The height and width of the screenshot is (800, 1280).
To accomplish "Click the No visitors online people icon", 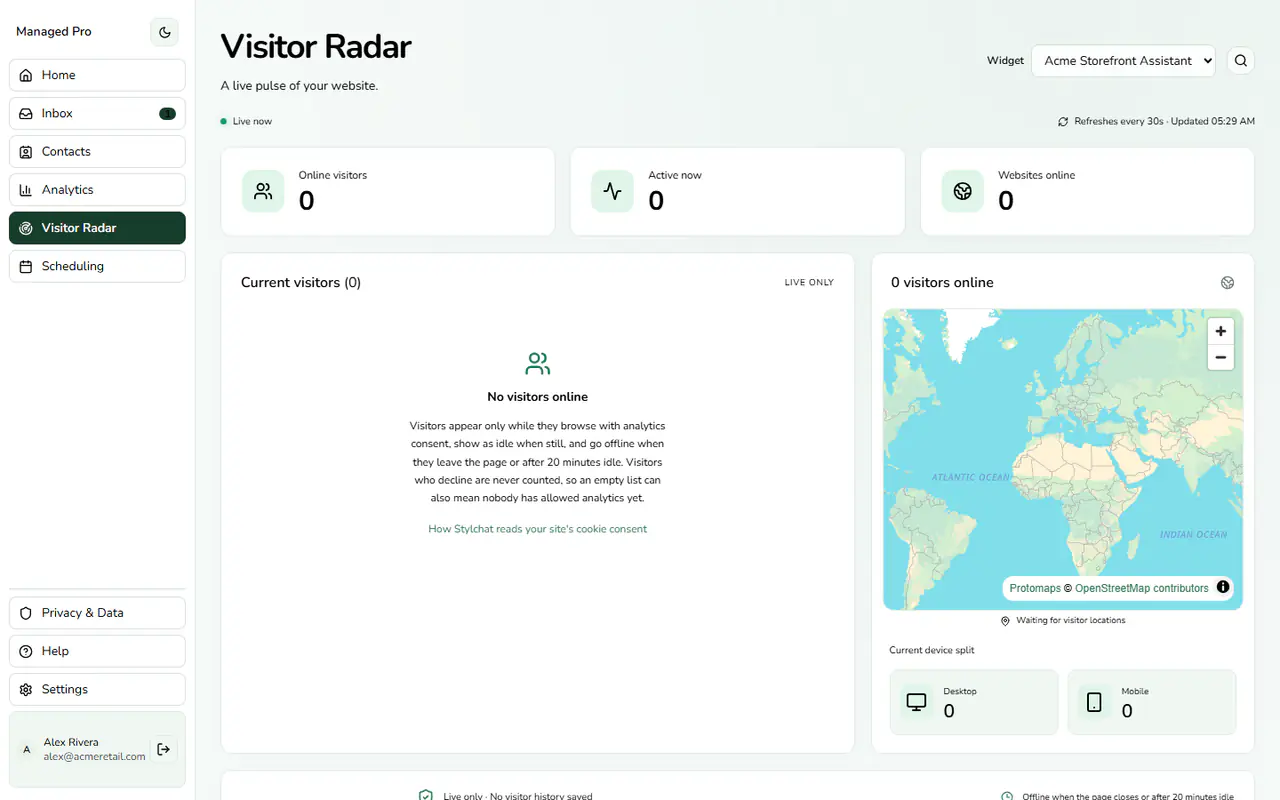I will (x=537, y=363).
